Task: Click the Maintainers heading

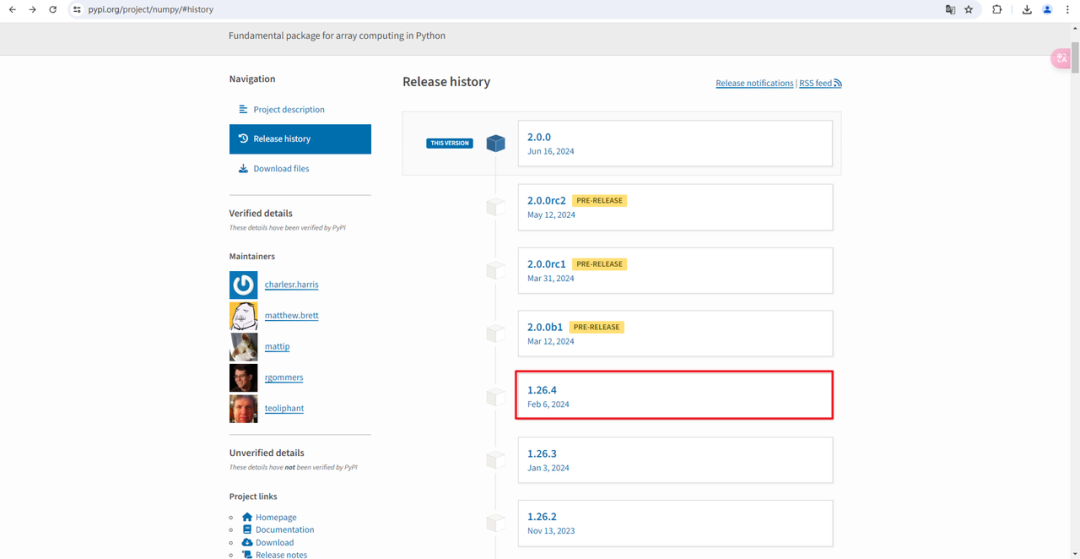Action: [x=252, y=256]
